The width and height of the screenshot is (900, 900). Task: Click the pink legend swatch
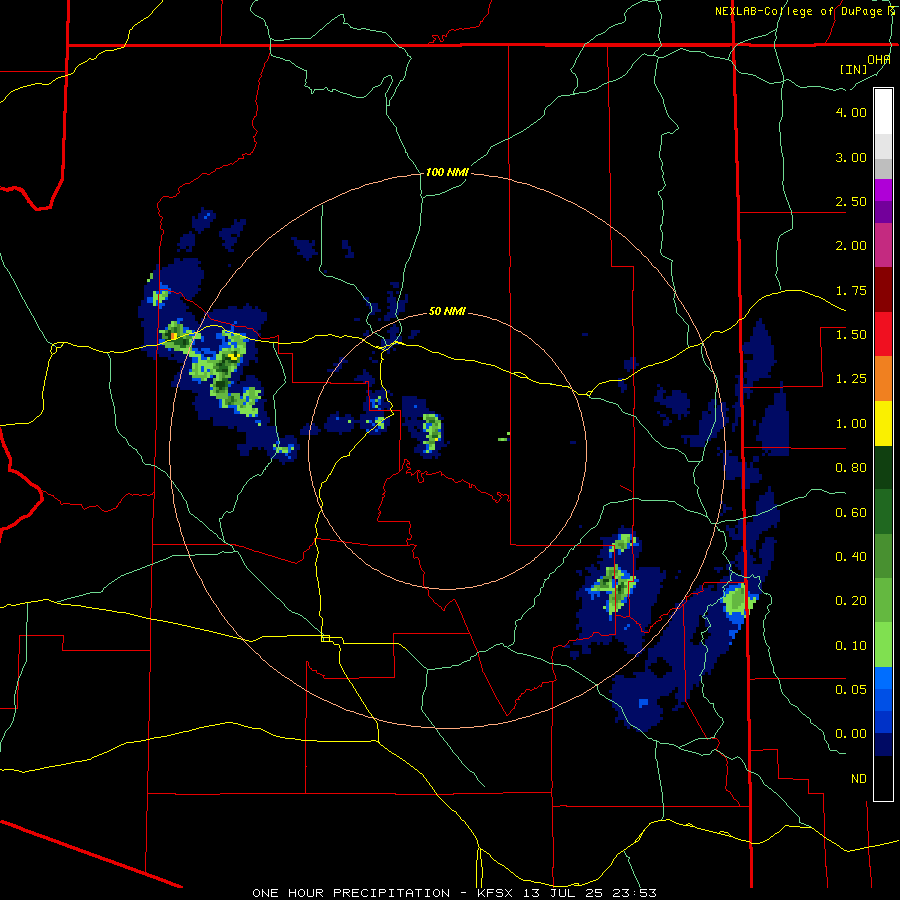pos(883,246)
